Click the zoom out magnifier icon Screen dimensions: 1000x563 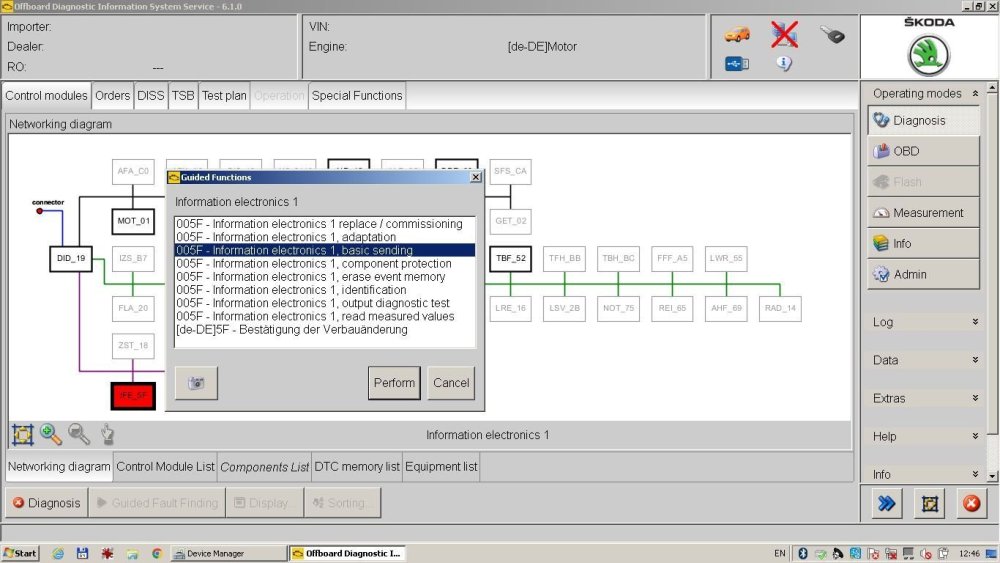78,434
